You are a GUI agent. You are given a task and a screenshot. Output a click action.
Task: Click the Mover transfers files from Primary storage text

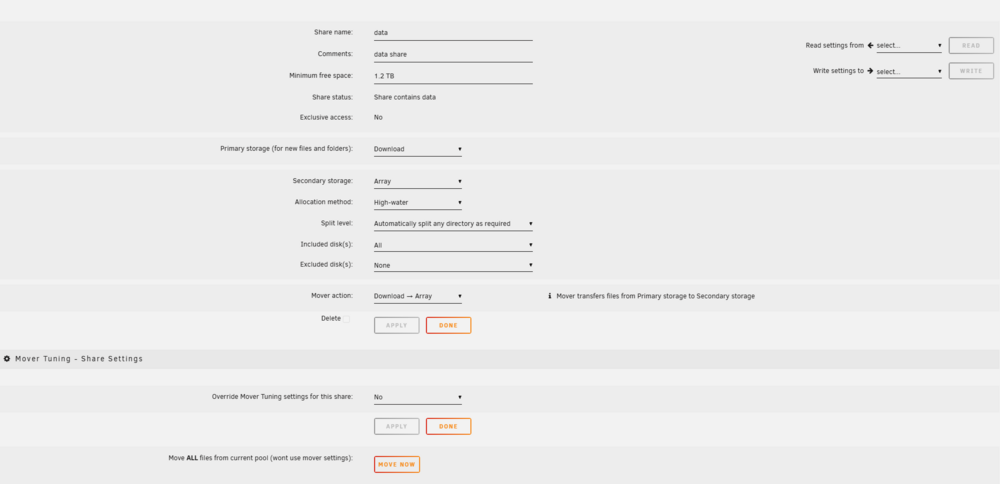[656, 296]
